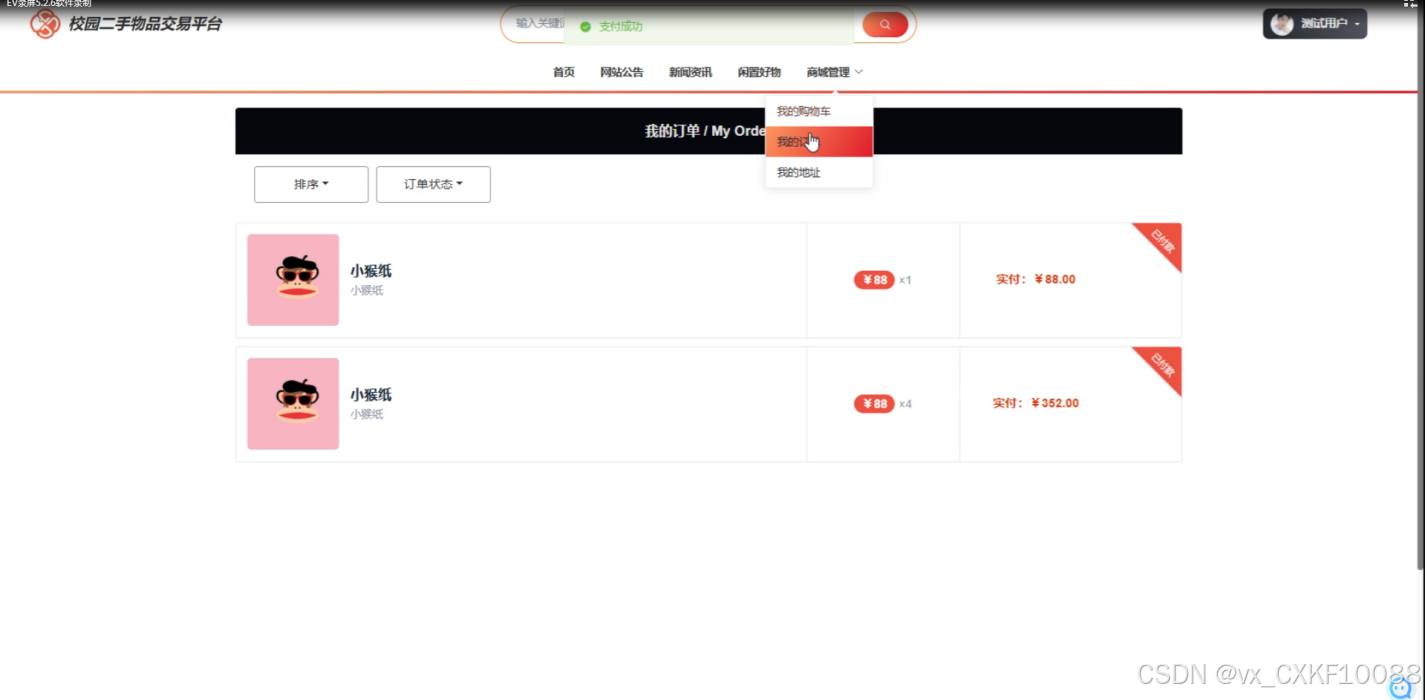Click product thumbnail of the ¥352.00 order
Image resolution: width=1425 pixels, height=700 pixels.
(293, 404)
